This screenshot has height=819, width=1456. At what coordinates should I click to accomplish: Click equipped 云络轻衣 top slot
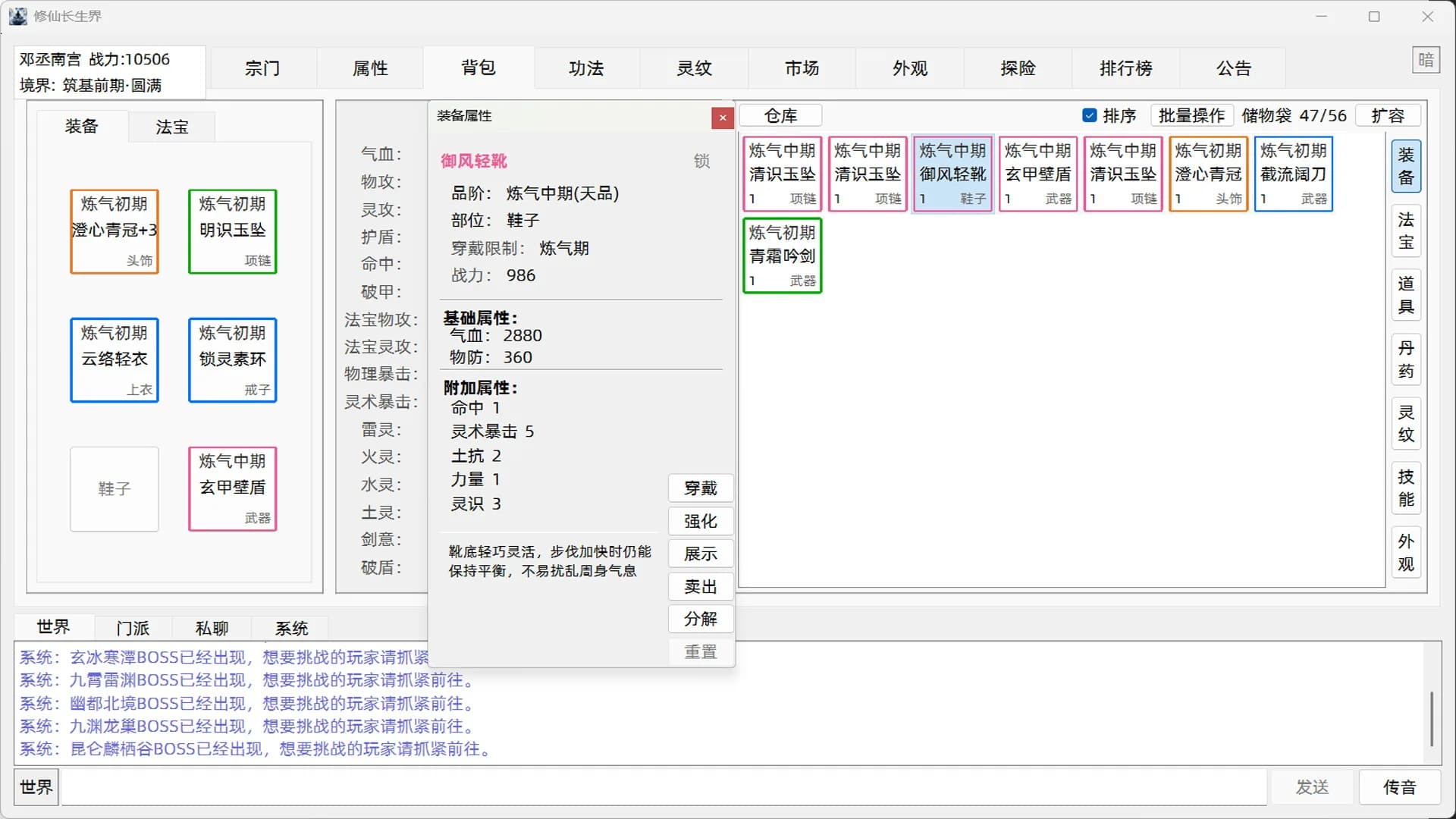[115, 360]
